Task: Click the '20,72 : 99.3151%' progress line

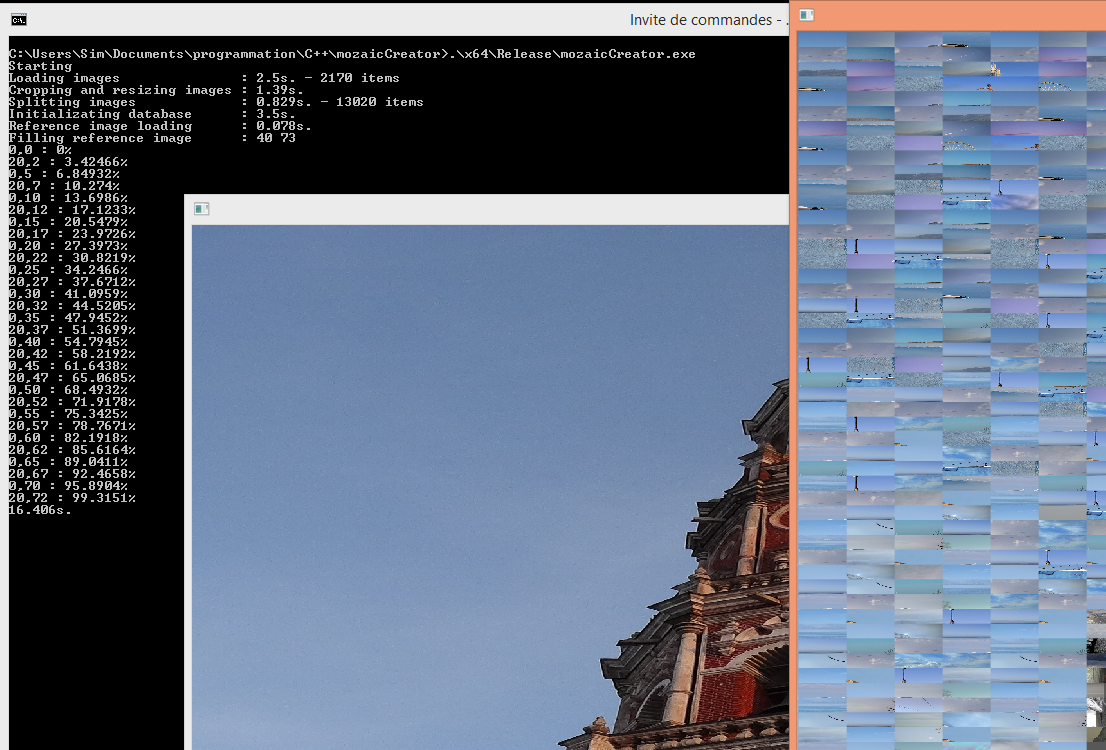Action: 72,498
